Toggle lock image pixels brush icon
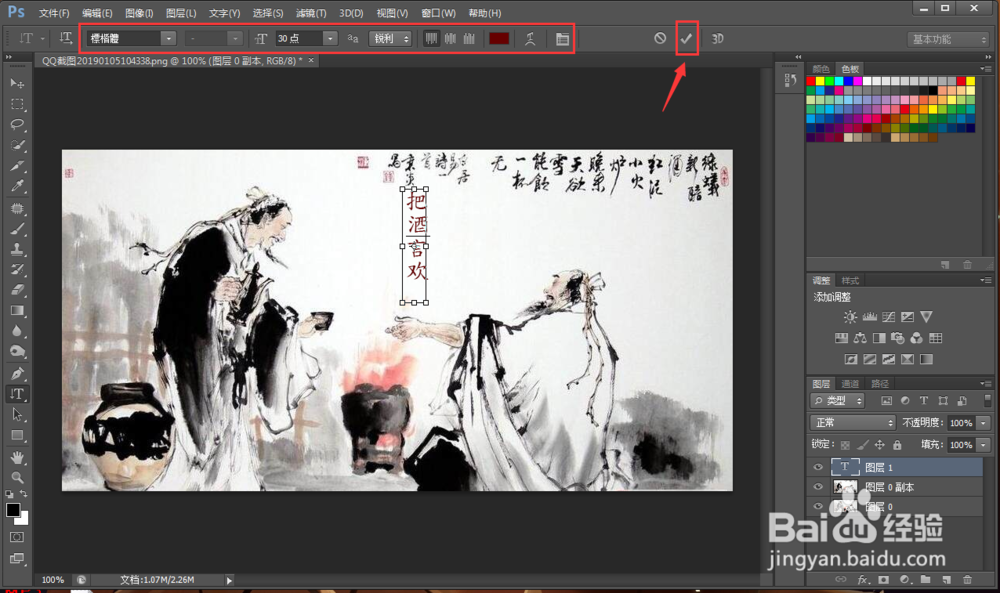 [862, 444]
